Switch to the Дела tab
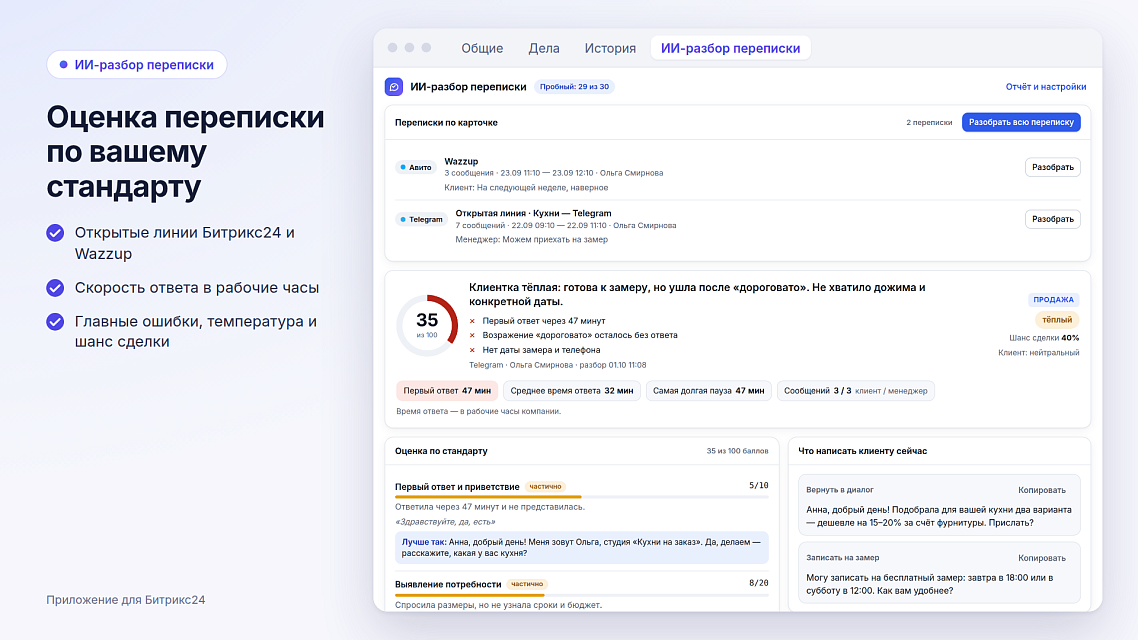The width and height of the screenshot is (1138, 640). [x=544, y=48]
